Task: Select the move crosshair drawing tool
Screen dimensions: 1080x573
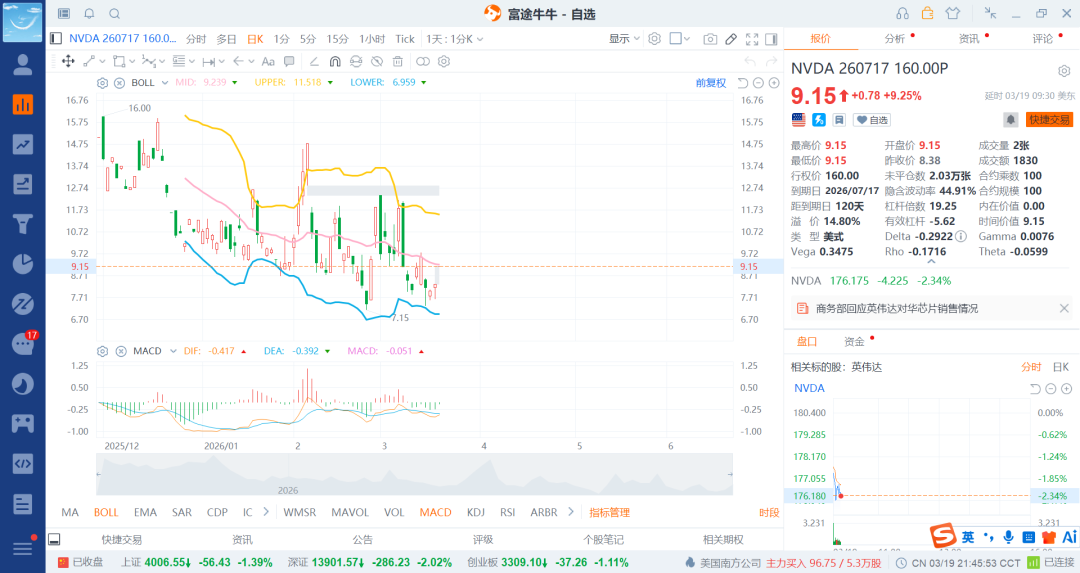Action: [68, 61]
